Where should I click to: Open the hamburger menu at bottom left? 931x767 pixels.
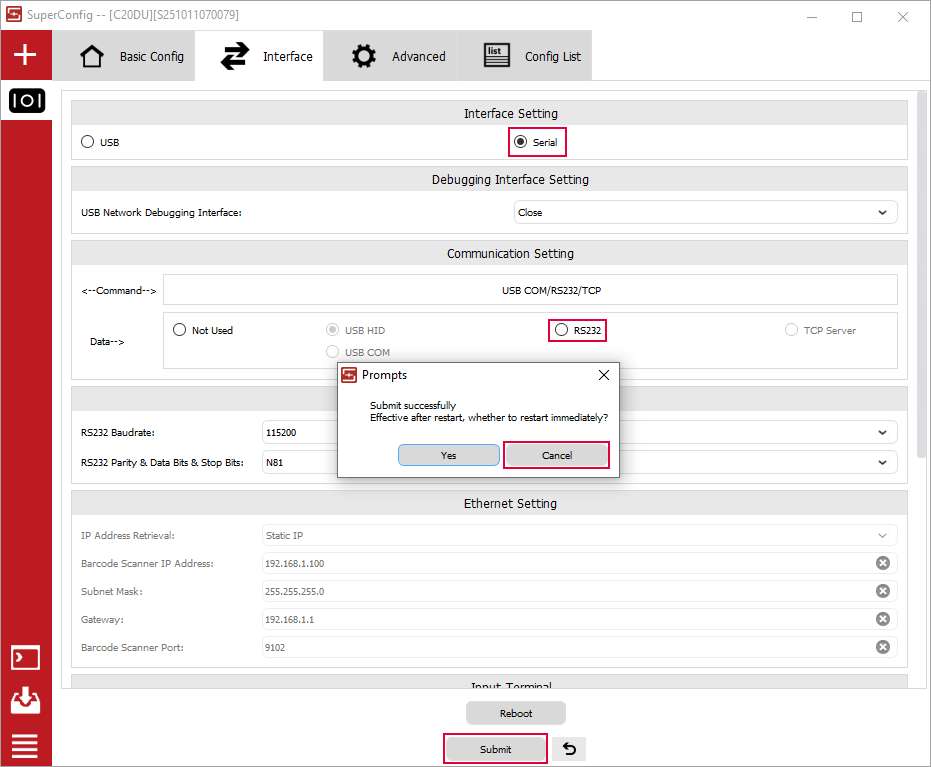pyautogui.click(x=25, y=746)
